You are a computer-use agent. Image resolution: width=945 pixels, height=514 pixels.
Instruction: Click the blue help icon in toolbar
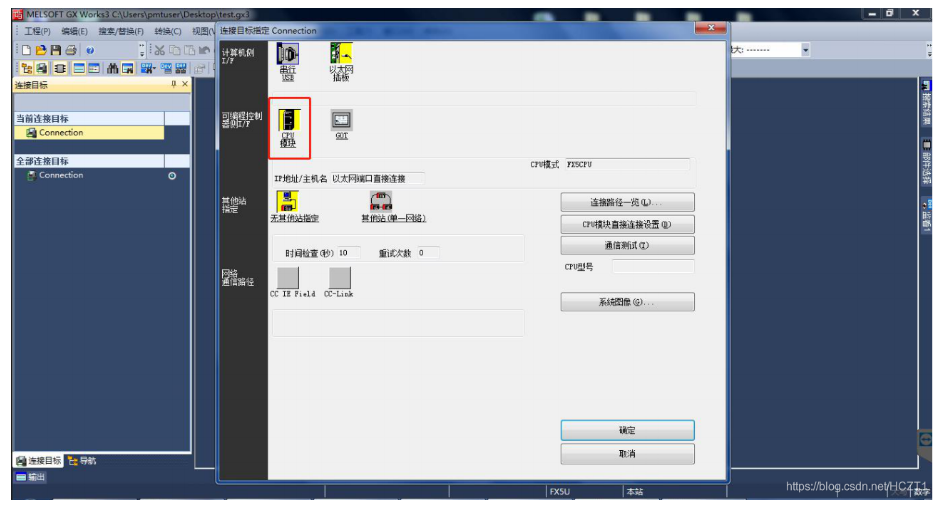pos(90,50)
